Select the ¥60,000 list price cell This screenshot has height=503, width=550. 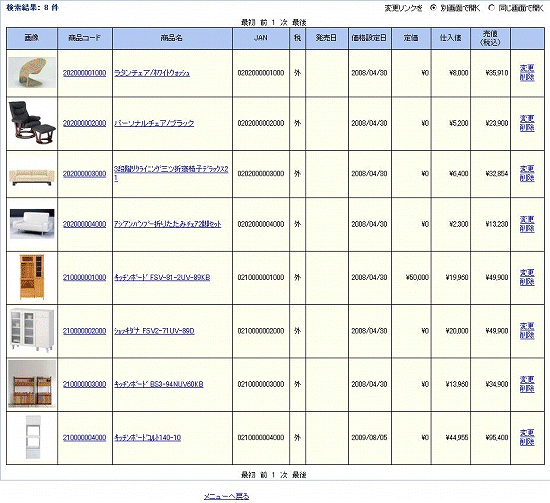click(411, 277)
